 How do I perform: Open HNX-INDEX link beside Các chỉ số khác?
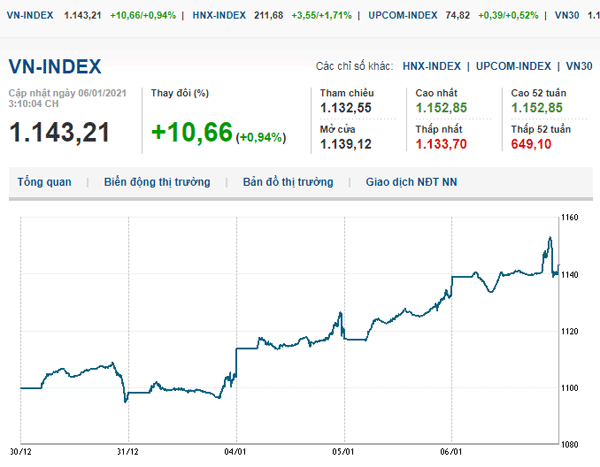[432, 66]
